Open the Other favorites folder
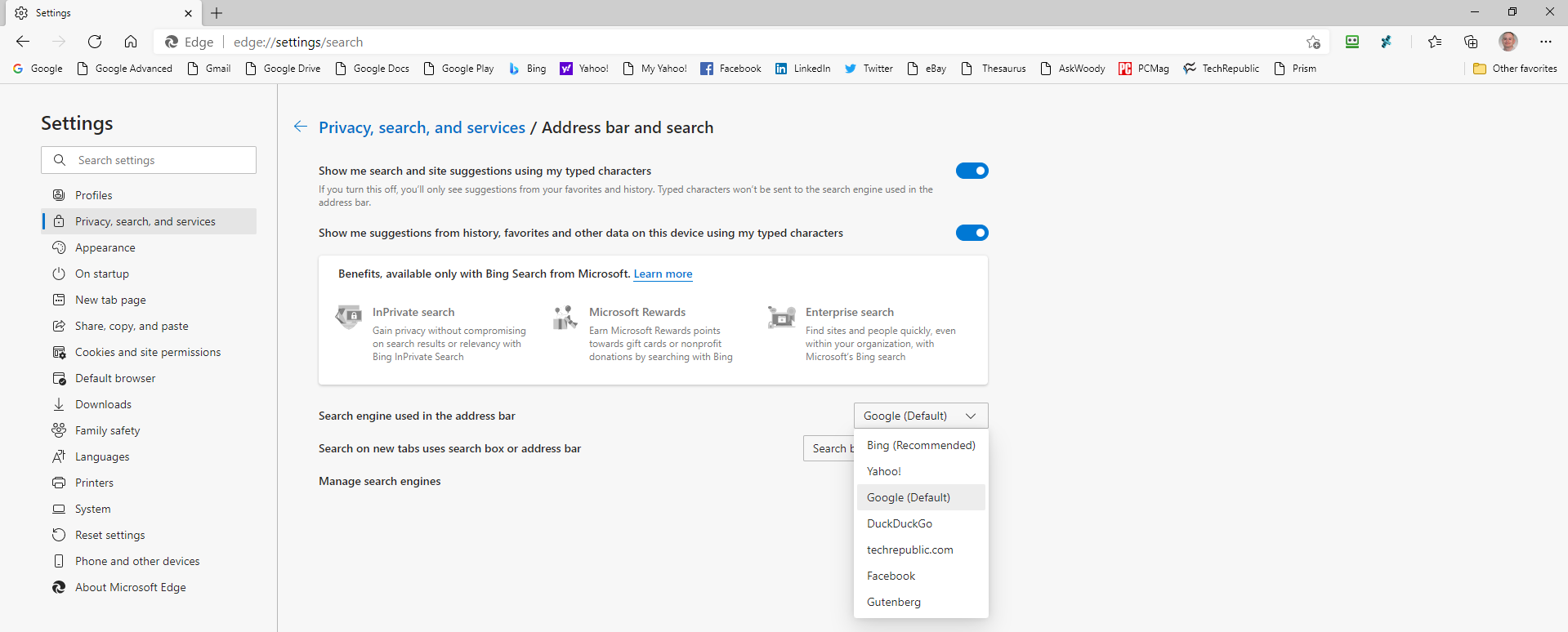The width and height of the screenshot is (1568, 632). (1515, 69)
